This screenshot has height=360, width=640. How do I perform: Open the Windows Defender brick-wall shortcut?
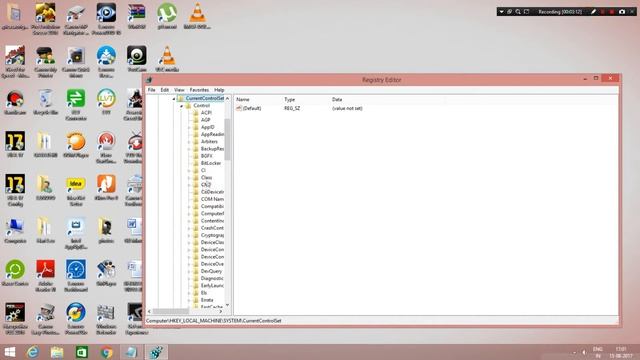coord(106,319)
